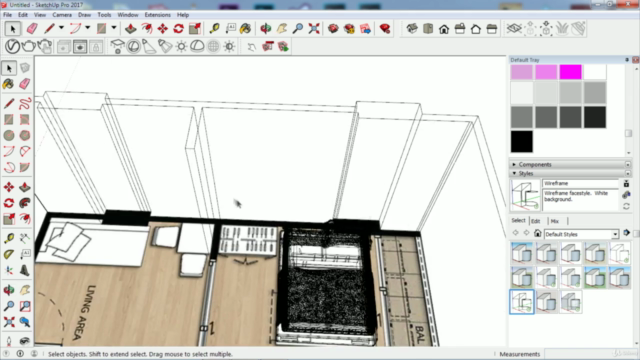The width and height of the screenshot is (640, 360).
Task: Select the Zoom Window tool in left toolbar
Action: tap(25, 306)
